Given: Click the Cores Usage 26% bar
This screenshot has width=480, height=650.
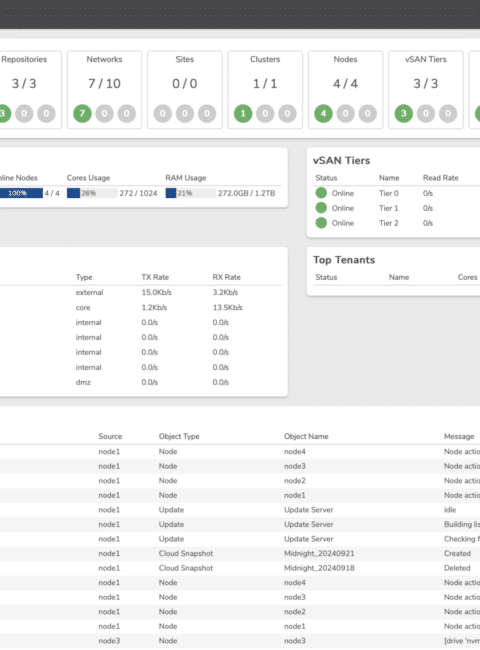Looking at the screenshot, I should [92, 193].
